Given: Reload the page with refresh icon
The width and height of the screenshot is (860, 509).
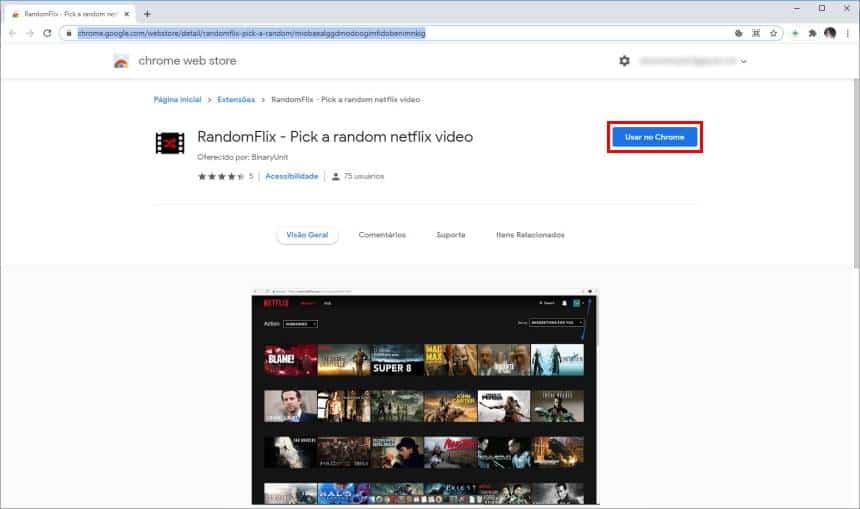Looking at the screenshot, I should tap(47, 33).
